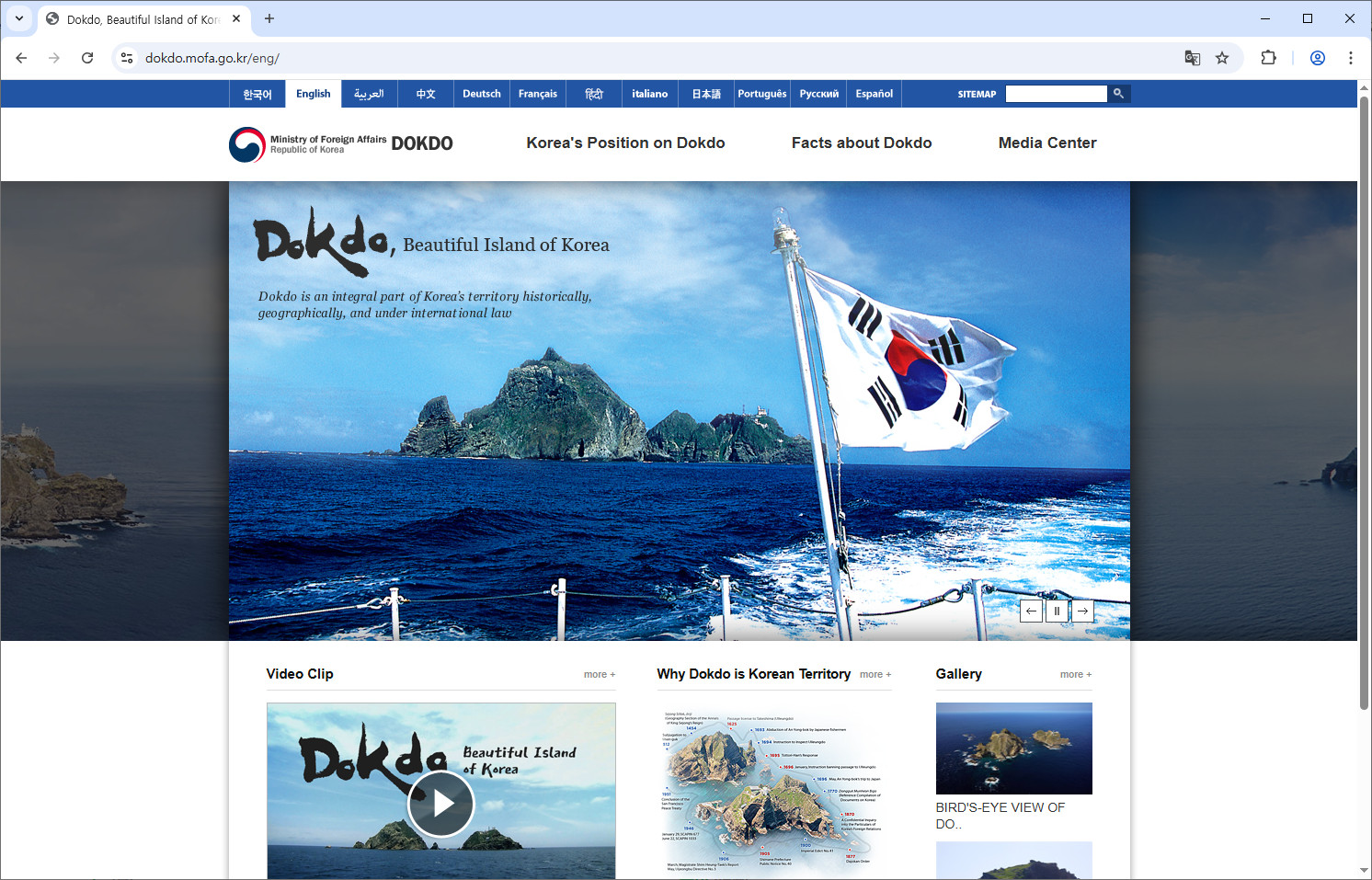
Task: Click more next to Video Clip
Action: [600, 675]
